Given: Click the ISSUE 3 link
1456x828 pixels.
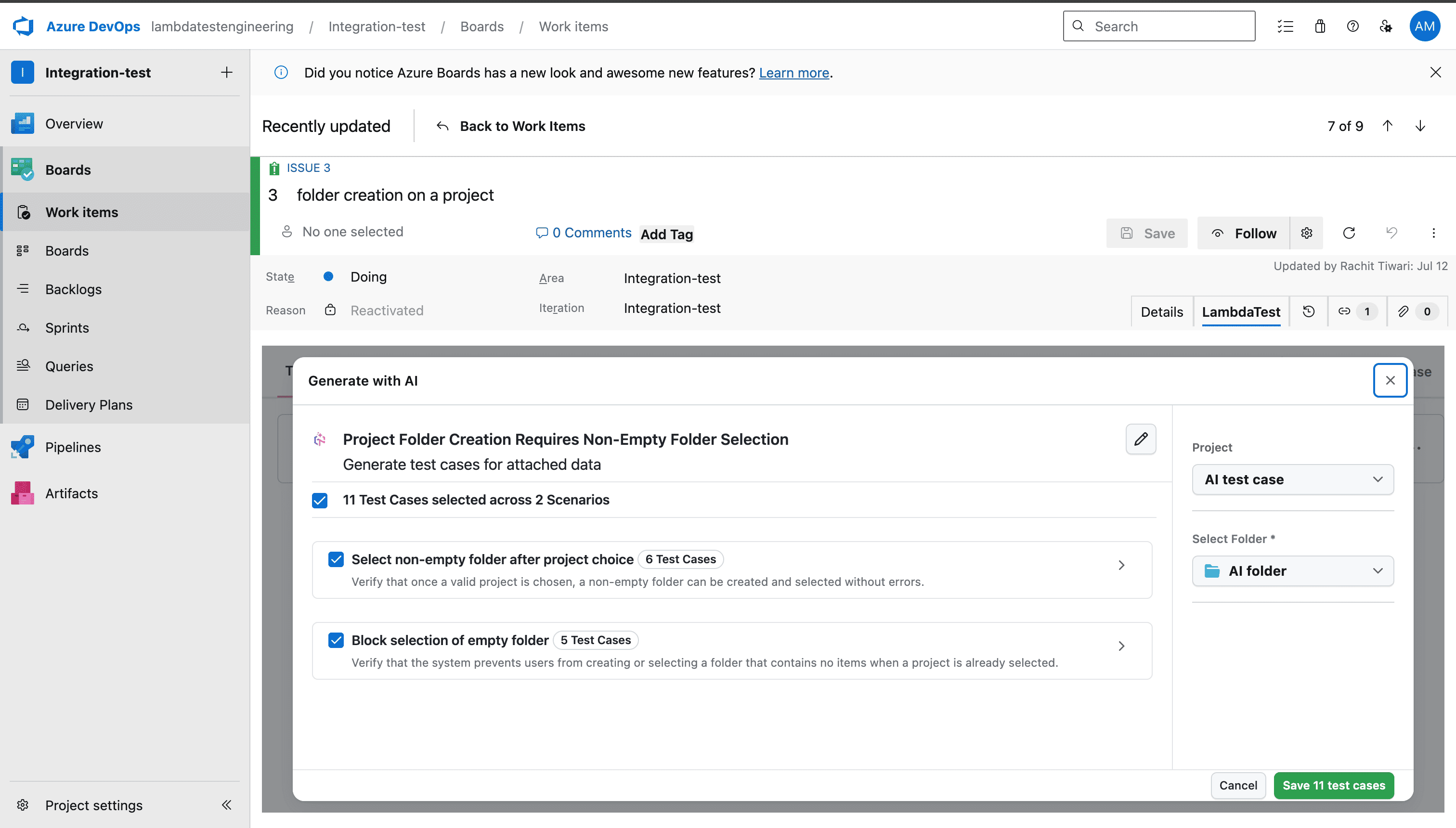Looking at the screenshot, I should pyautogui.click(x=308, y=168).
